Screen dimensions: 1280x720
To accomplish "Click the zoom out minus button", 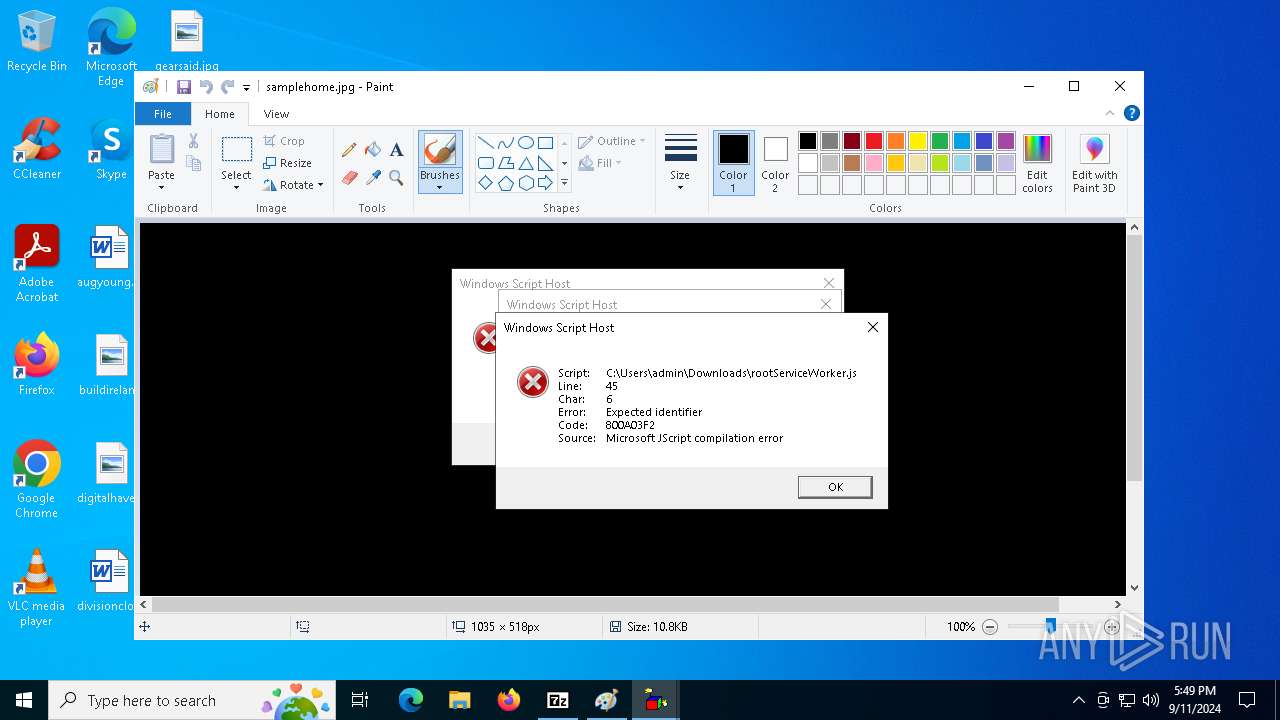I will coord(990,627).
